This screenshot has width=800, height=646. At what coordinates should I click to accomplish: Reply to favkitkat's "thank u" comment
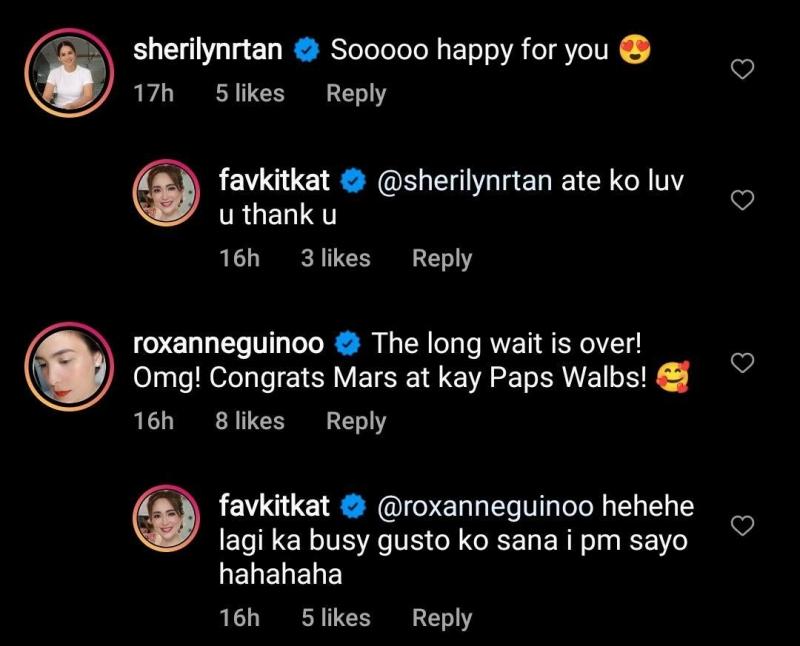(x=442, y=258)
